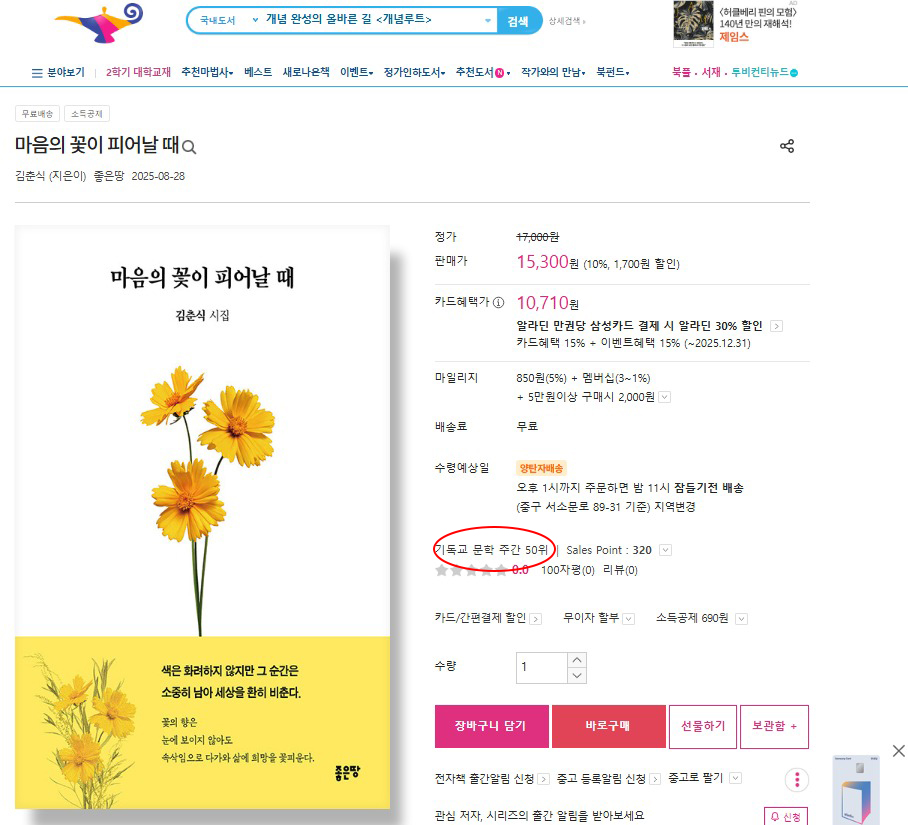Close the floating card ad banner

[898, 751]
